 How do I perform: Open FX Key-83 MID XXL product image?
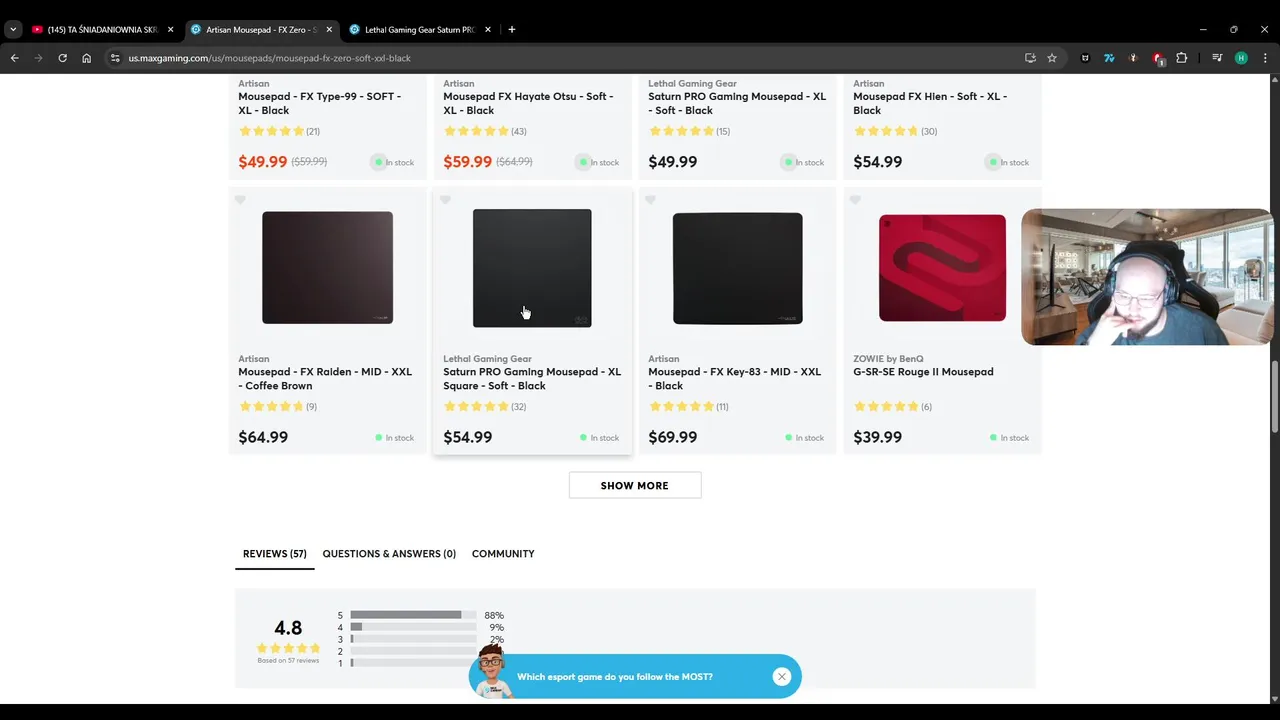pyautogui.click(x=737, y=268)
